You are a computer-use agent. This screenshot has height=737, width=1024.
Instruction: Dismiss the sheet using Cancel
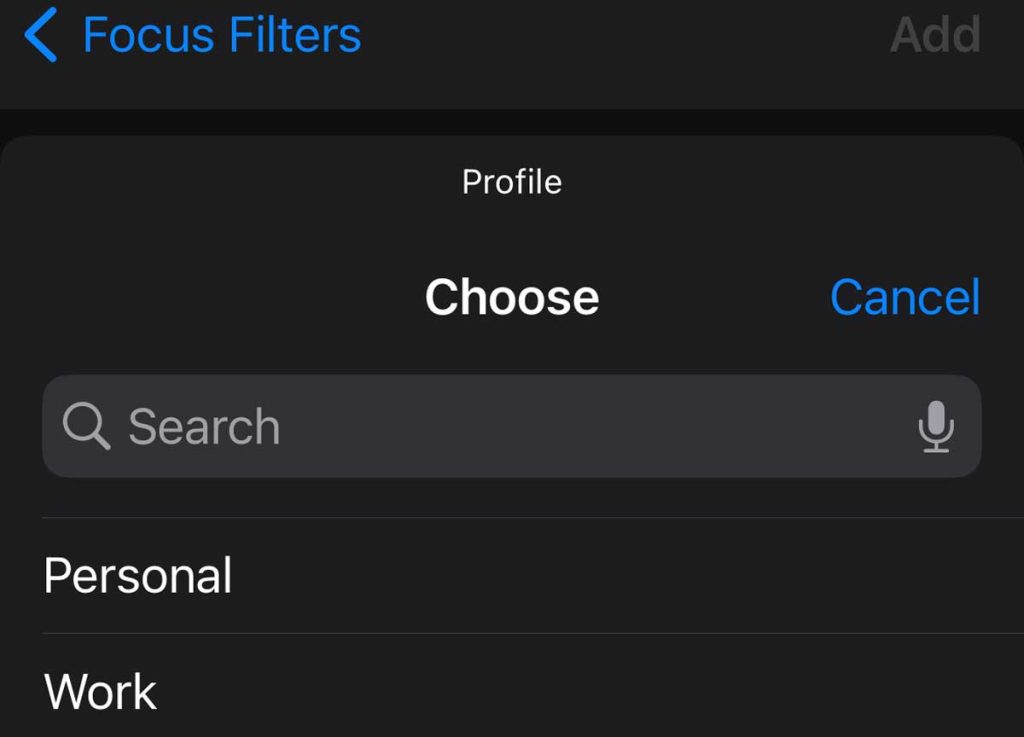click(x=904, y=297)
